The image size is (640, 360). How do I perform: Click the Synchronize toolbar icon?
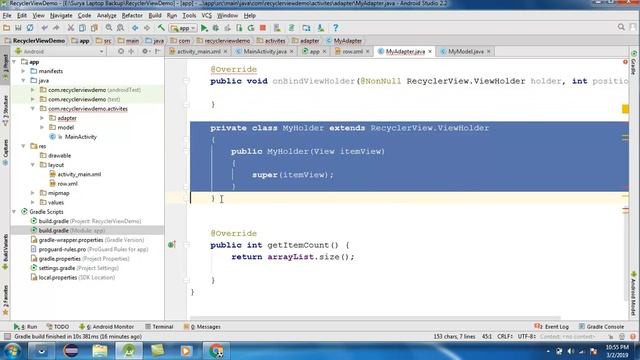pos(30,28)
